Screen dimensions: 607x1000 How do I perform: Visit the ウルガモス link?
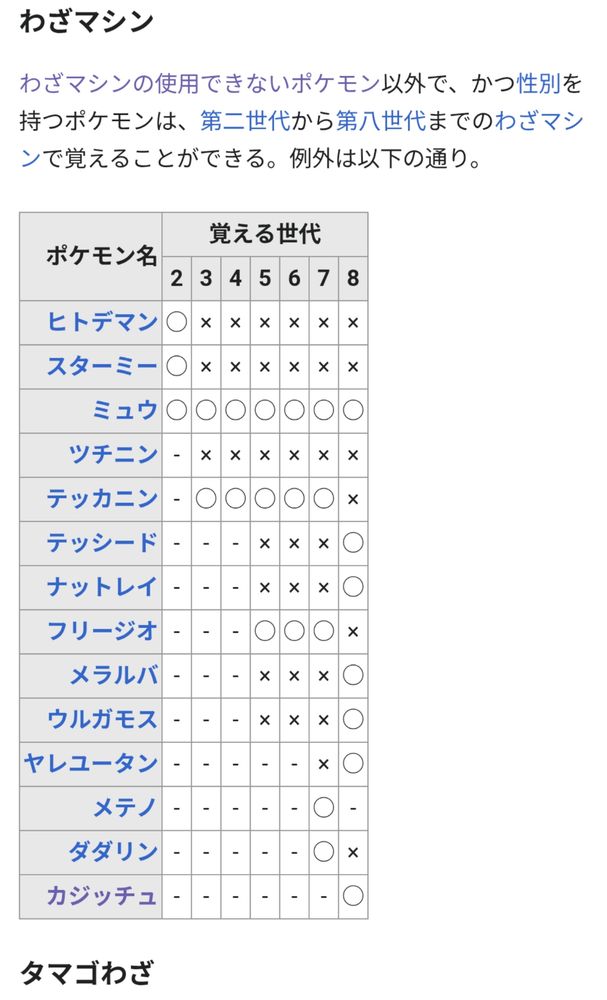tap(102, 719)
